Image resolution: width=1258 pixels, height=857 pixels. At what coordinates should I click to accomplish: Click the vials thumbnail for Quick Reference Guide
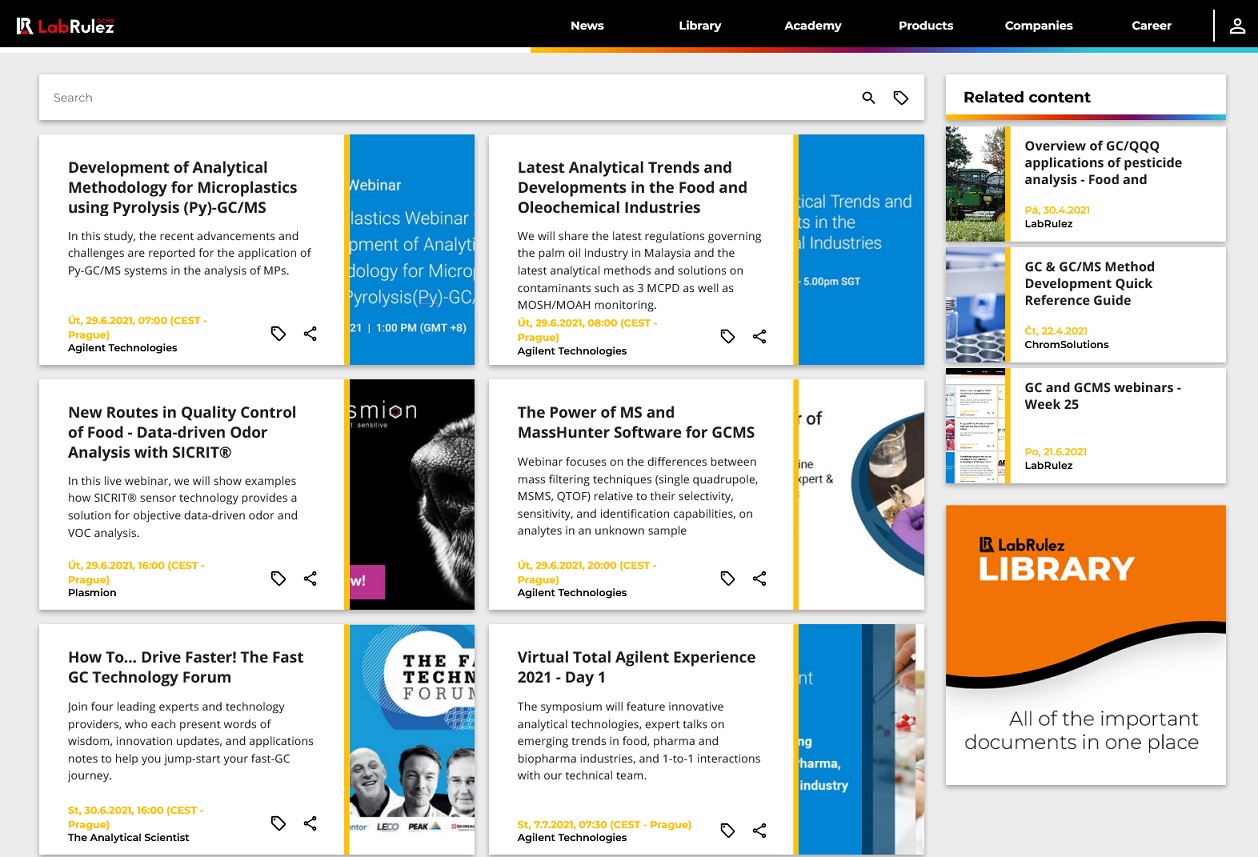(975, 305)
